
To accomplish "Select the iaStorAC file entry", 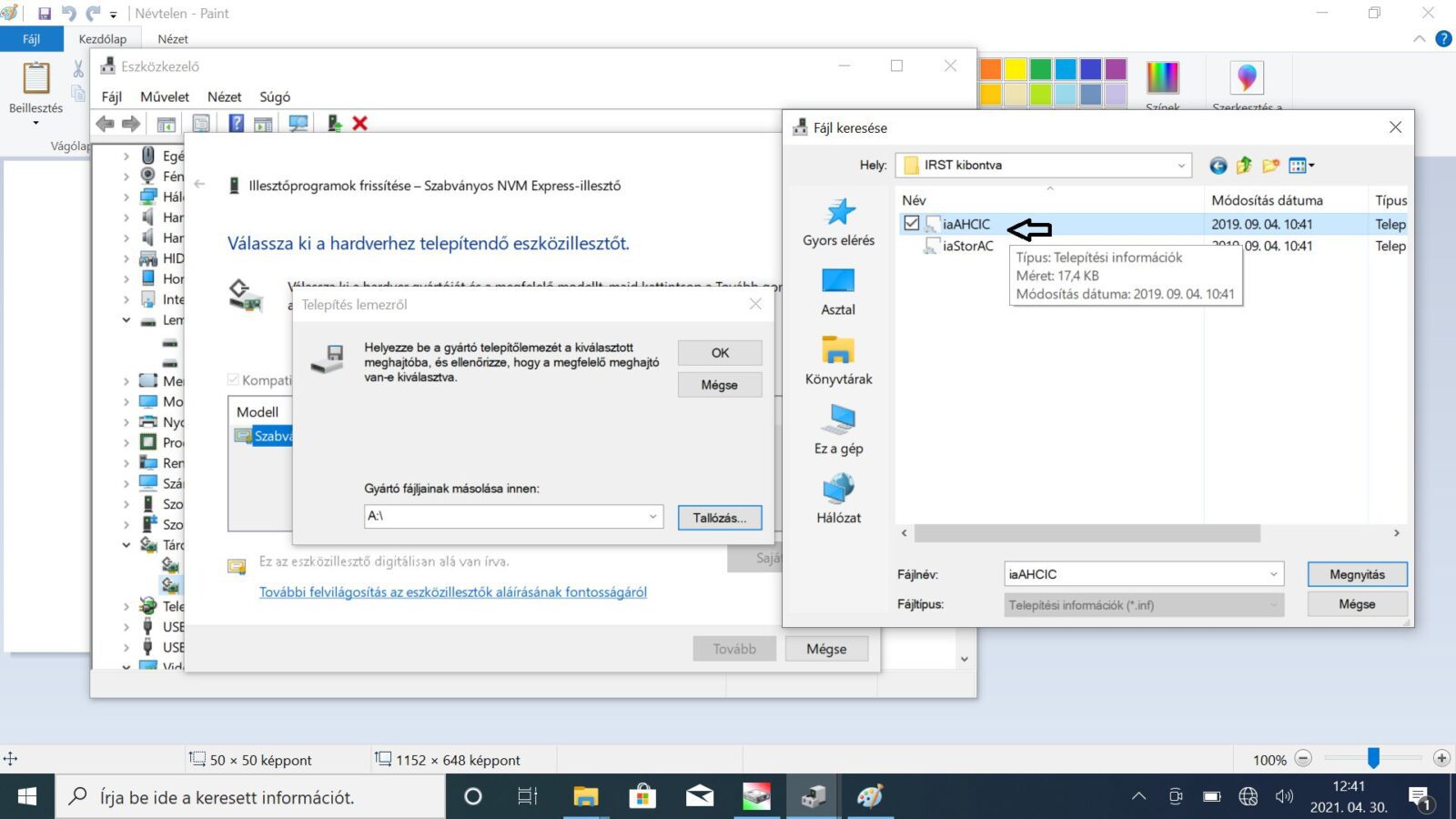I will point(967,246).
